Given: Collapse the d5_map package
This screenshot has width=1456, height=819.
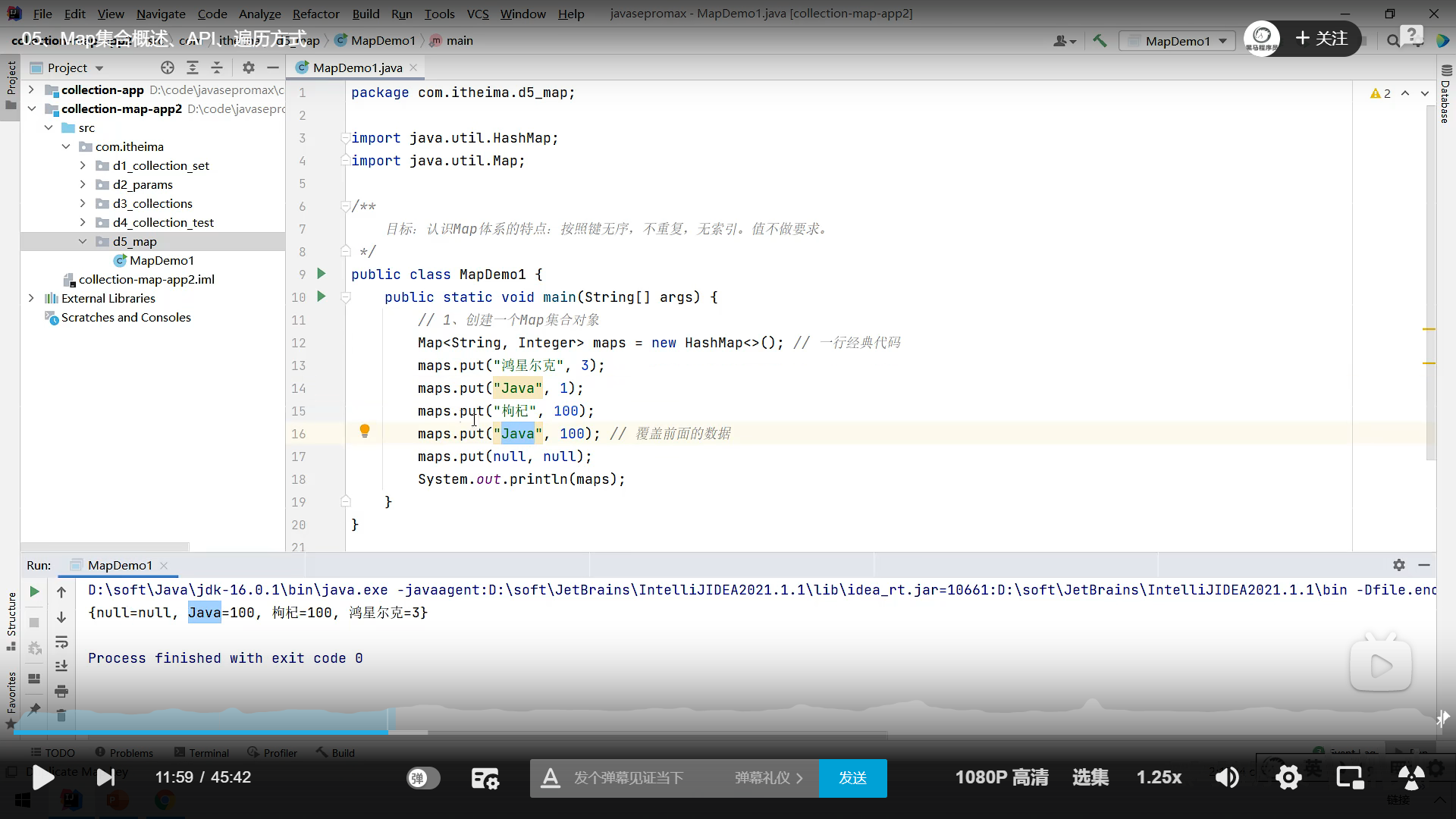Looking at the screenshot, I should tap(83, 241).
